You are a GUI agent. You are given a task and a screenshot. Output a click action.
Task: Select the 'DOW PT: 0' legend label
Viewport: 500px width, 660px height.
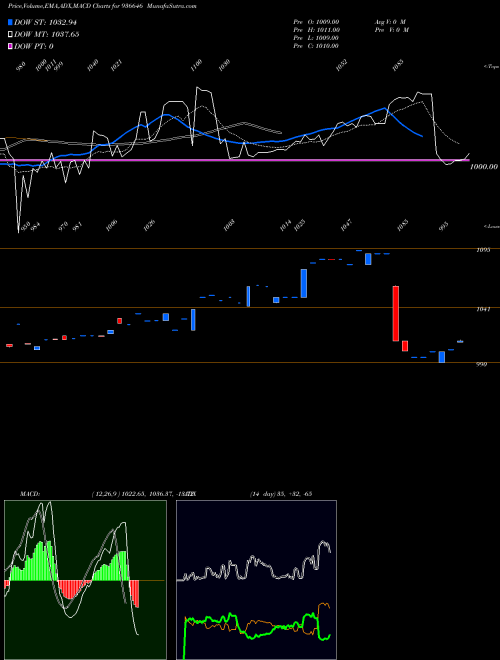(x=34, y=47)
